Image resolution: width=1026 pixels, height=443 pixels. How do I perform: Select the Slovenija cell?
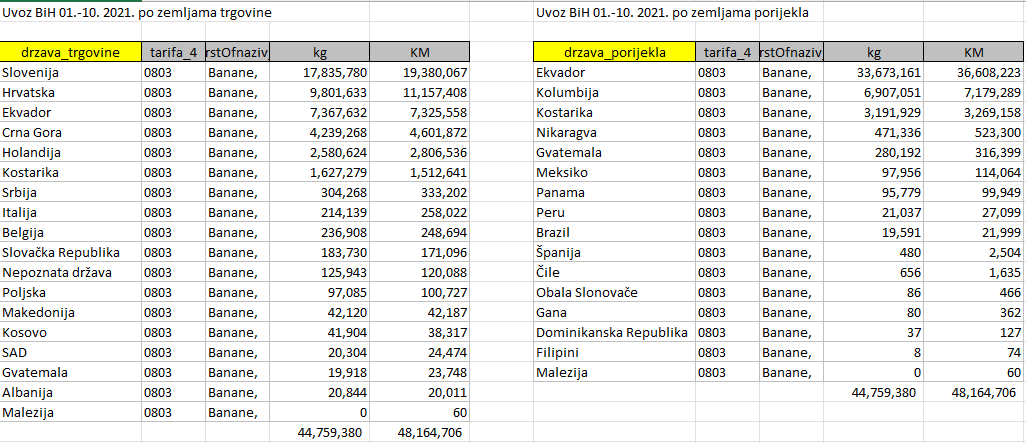(71, 73)
